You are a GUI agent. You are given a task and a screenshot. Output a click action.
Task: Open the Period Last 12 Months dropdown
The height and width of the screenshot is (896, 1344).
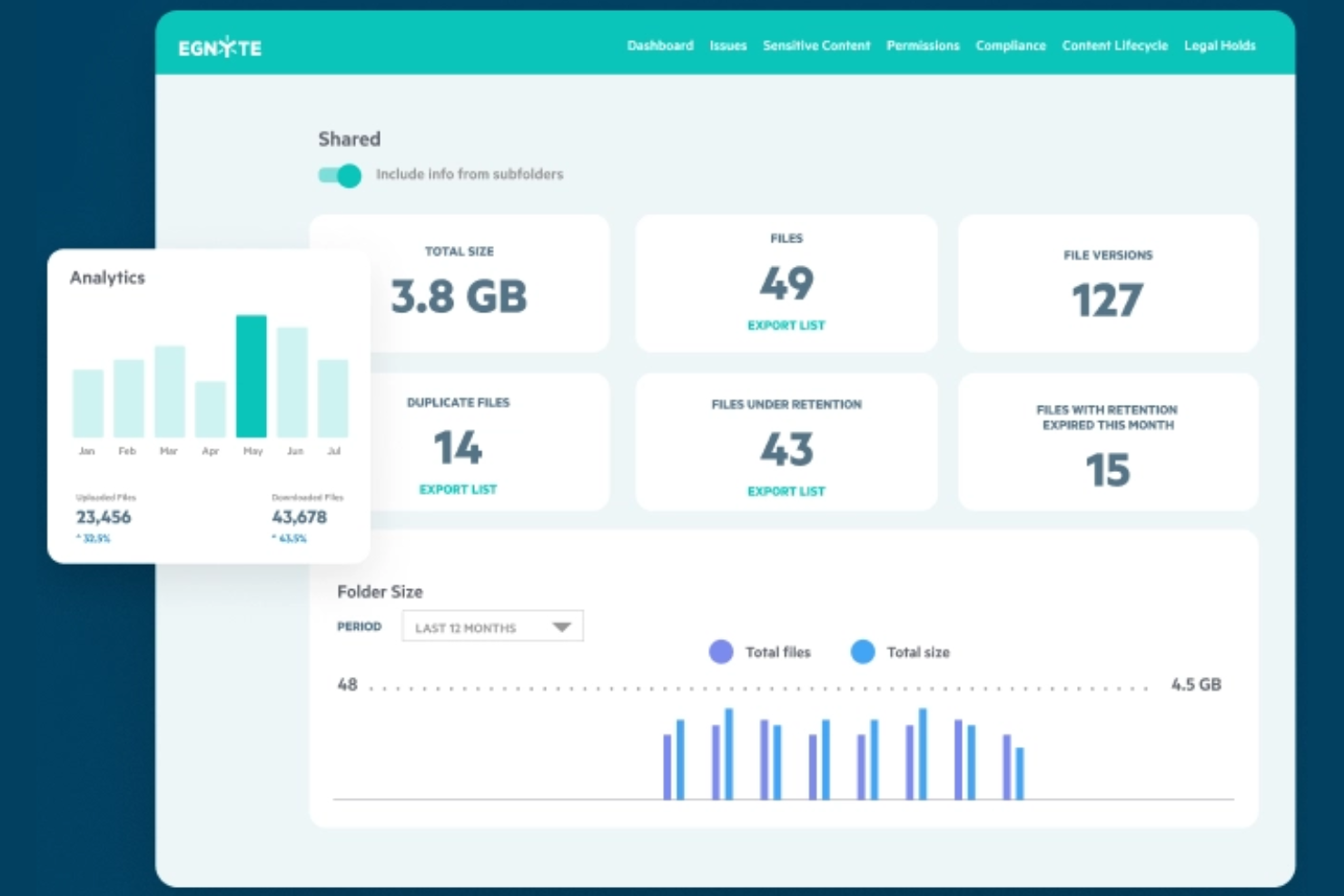(492, 627)
